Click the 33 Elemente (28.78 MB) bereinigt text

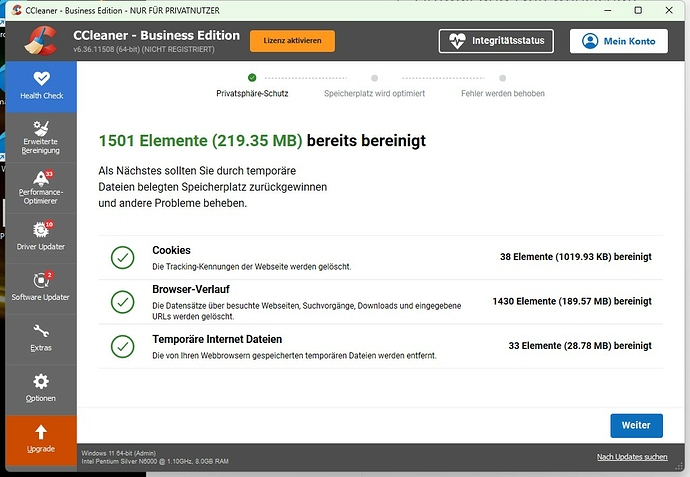click(x=580, y=345)
